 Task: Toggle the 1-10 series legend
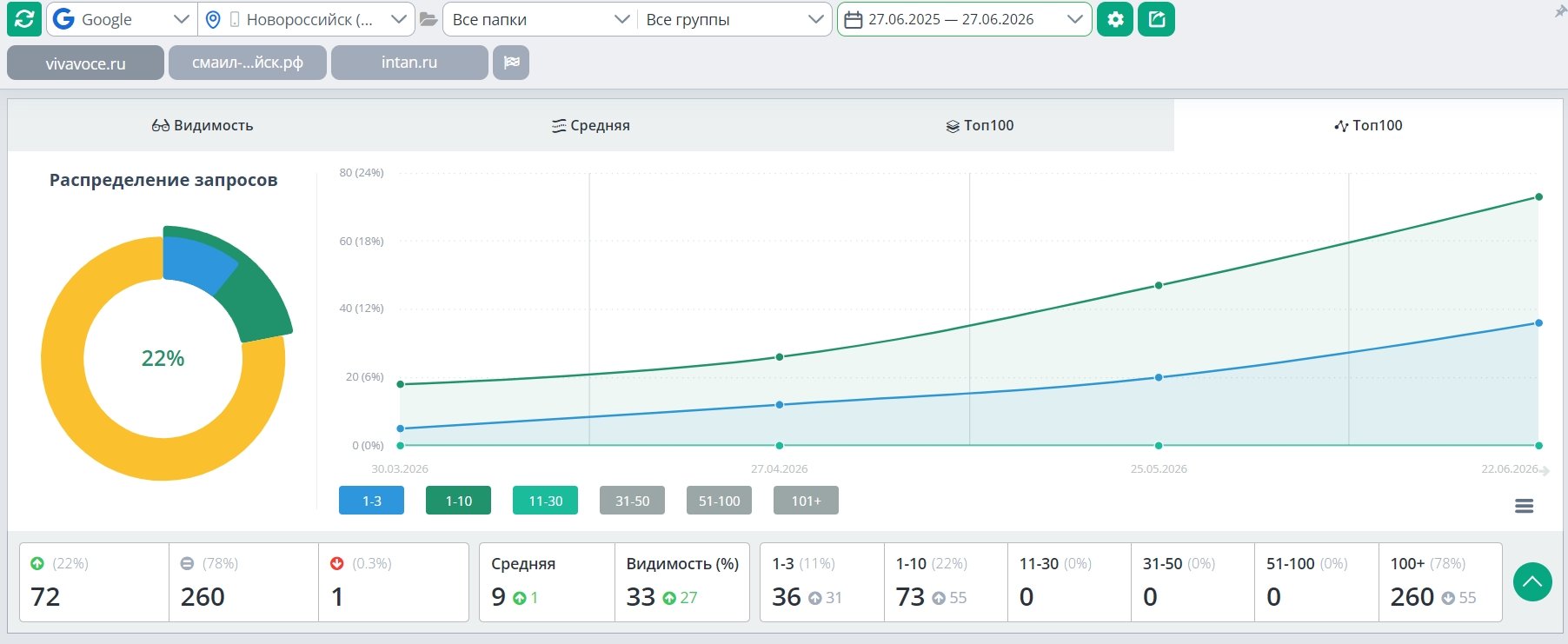pos(458,501)
